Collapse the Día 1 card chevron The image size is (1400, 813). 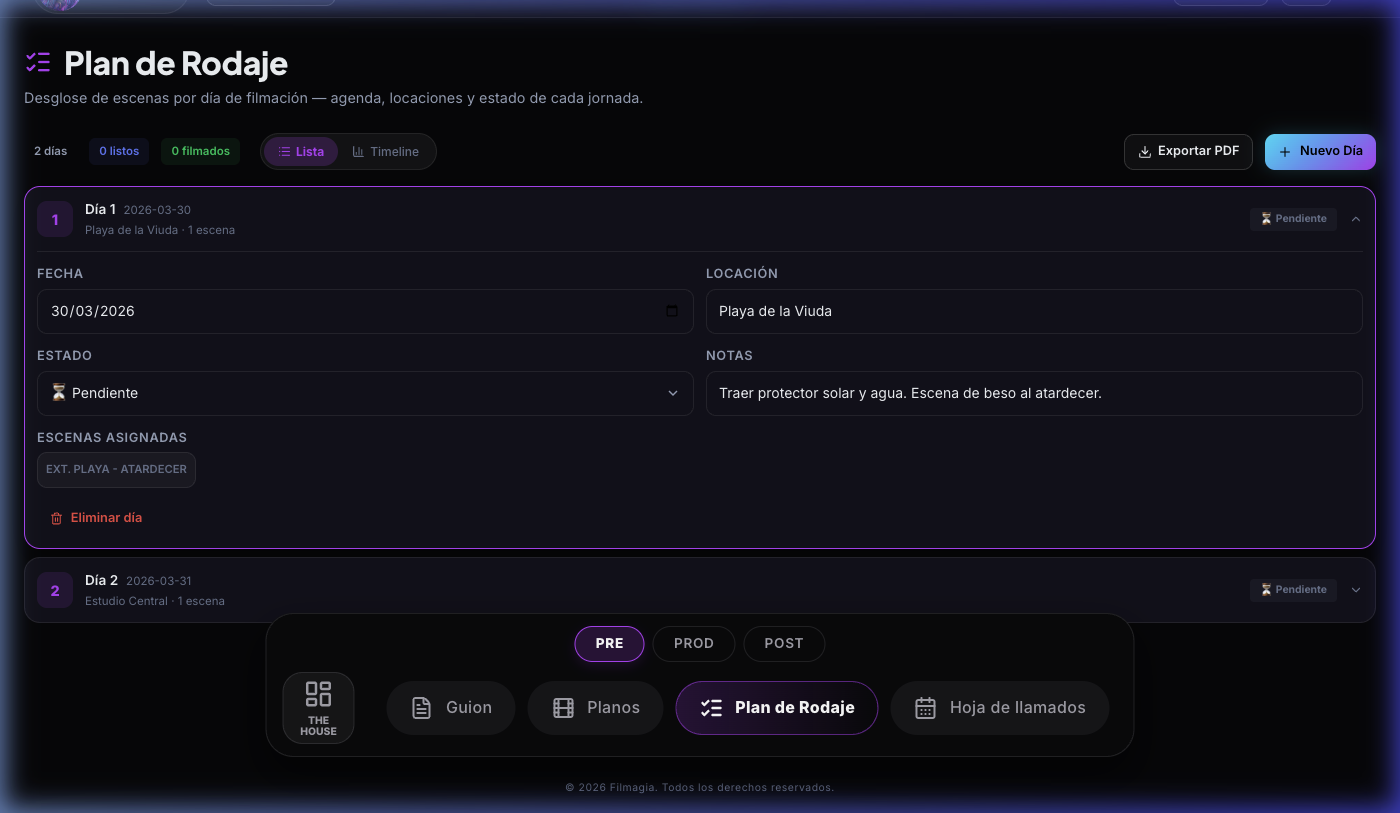tap(1356, 219)
